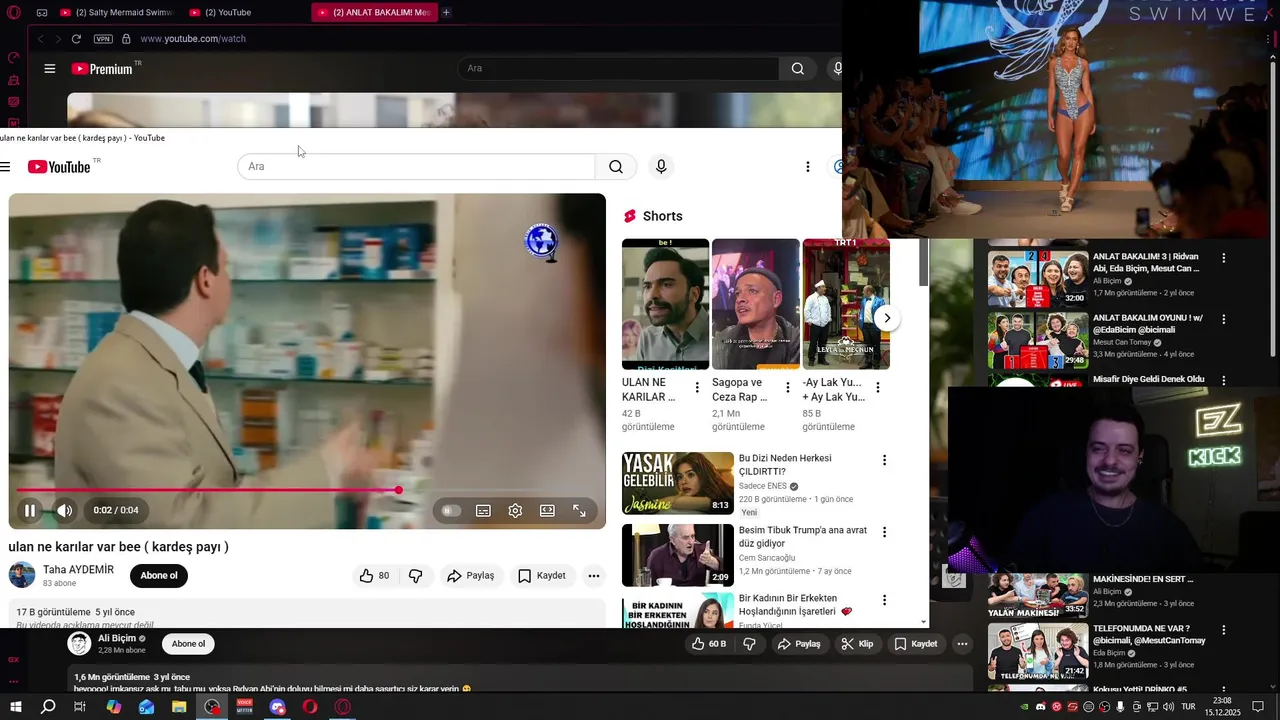
Task: Save the video using Kaydet next to Paylaş
Action: pos(542,576)
